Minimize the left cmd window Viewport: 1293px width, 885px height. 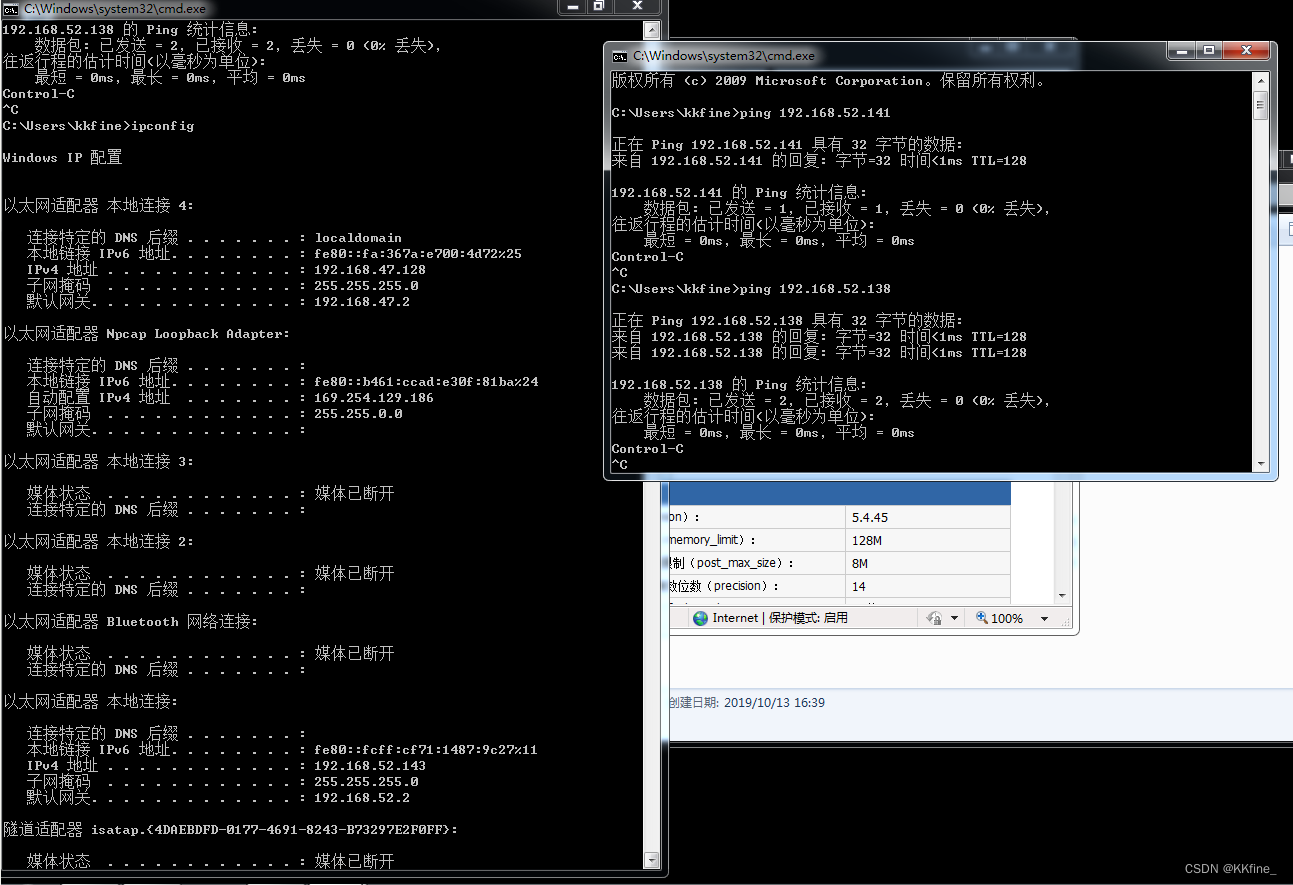(571, 6)
